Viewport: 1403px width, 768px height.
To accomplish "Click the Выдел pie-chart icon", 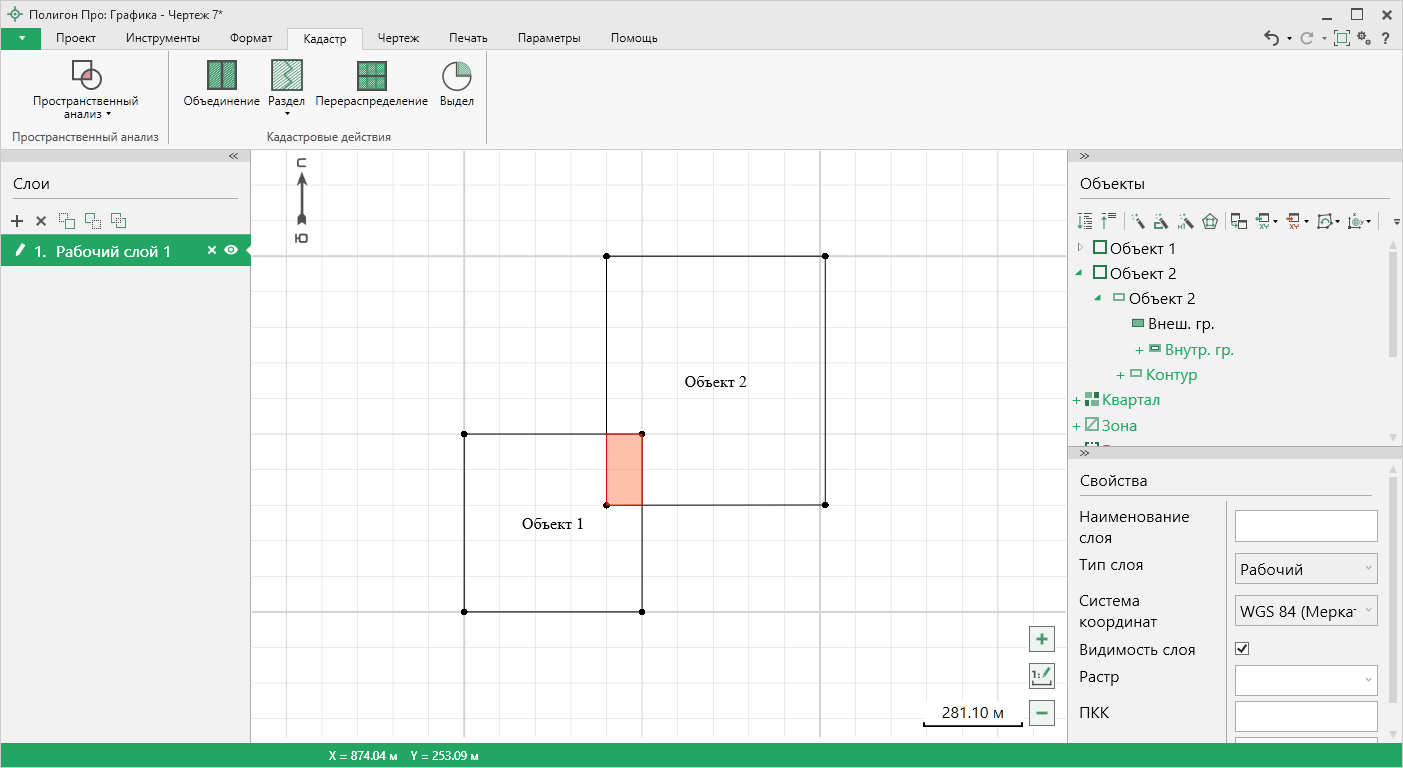I will tap(456, 77).
